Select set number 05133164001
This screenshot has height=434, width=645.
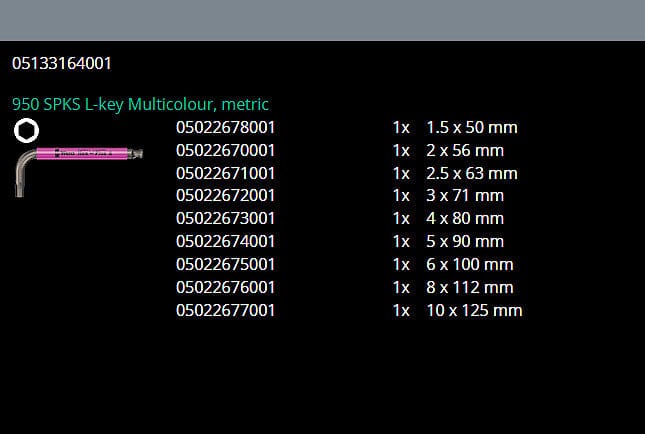(62, 63)
